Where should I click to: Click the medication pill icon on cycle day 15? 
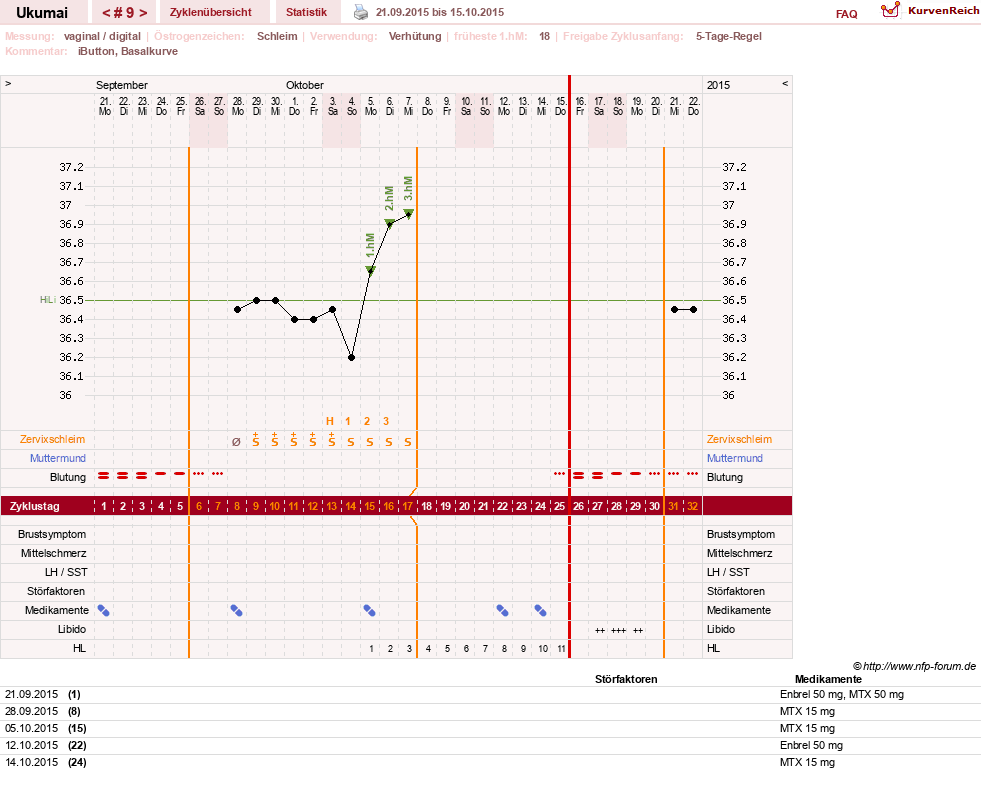(370, 610)
